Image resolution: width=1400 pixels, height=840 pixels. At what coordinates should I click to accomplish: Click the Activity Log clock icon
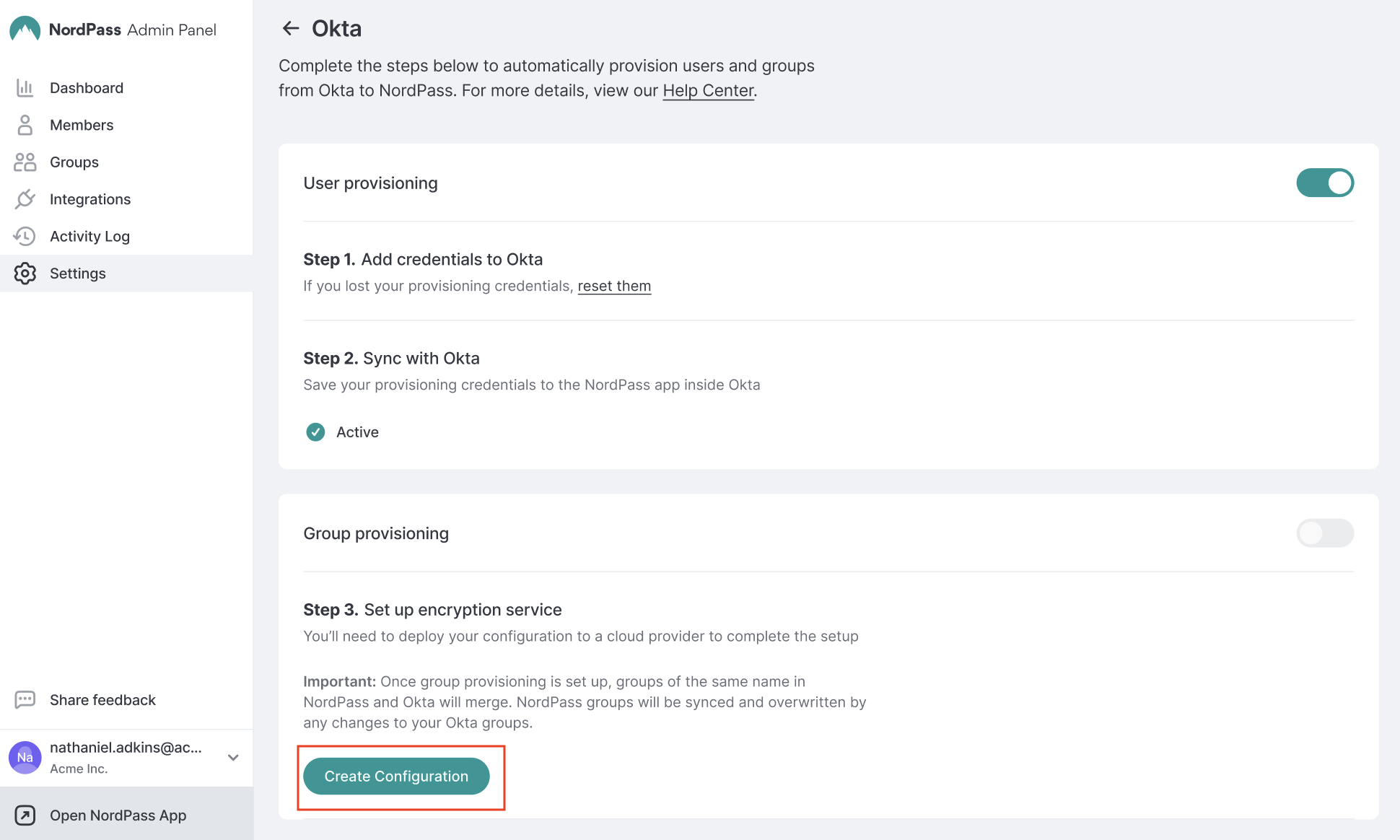pyautogui.click(x=25, y=236)
